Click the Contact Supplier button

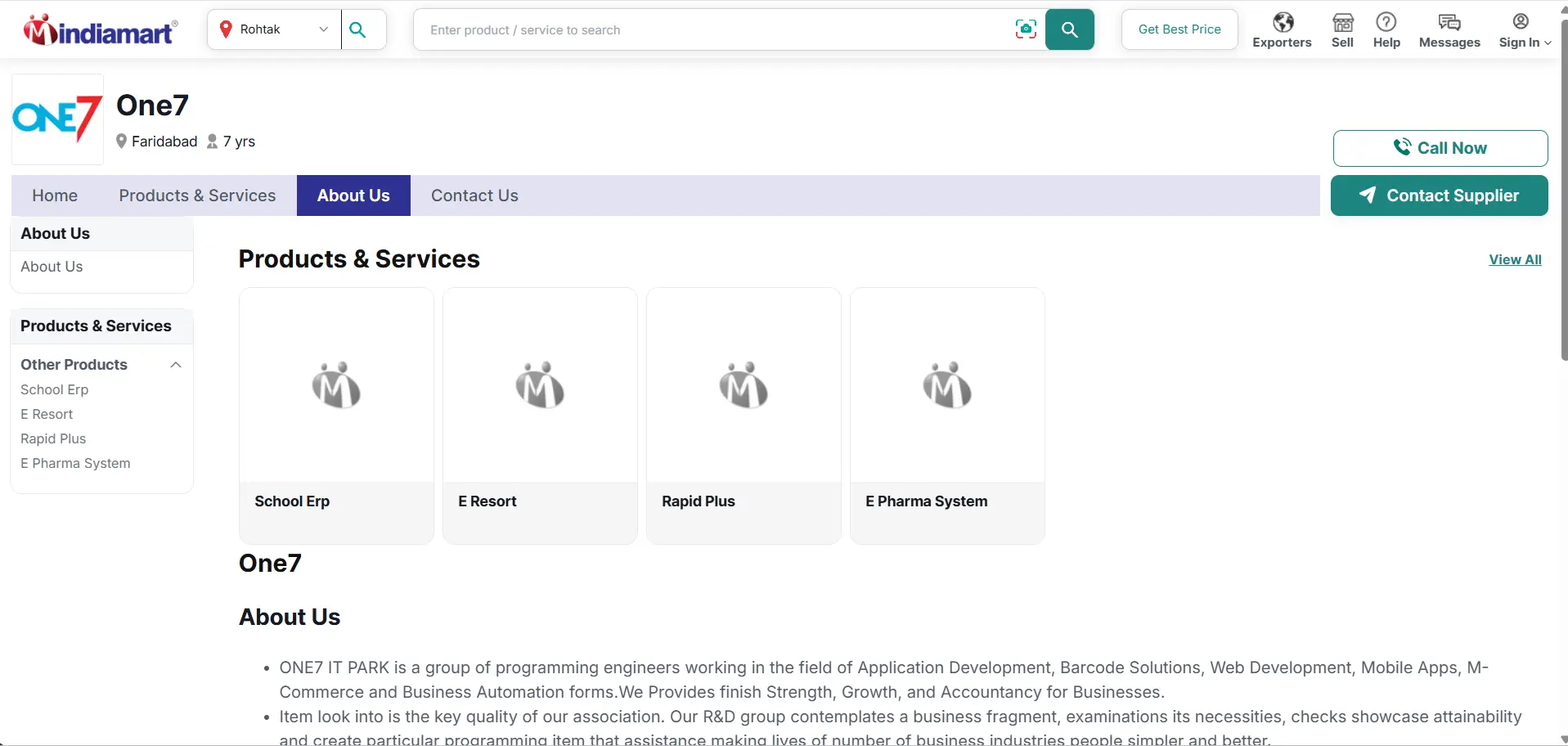click(x=1439, y=195)
